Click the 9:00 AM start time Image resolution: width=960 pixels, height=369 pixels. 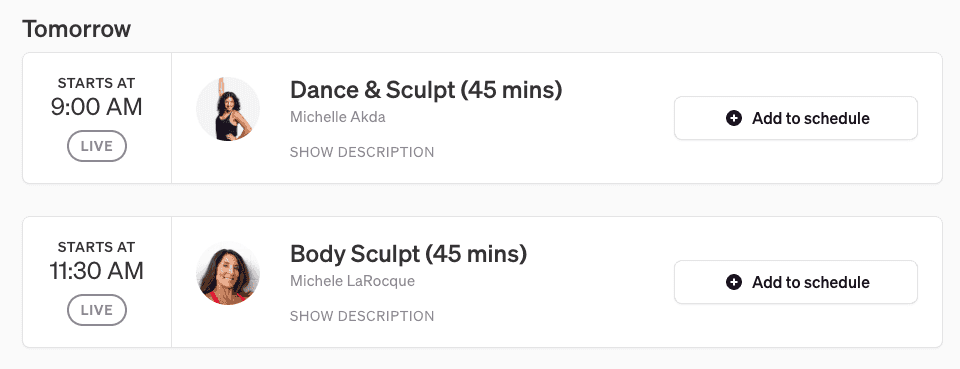(x=97, y=107)
